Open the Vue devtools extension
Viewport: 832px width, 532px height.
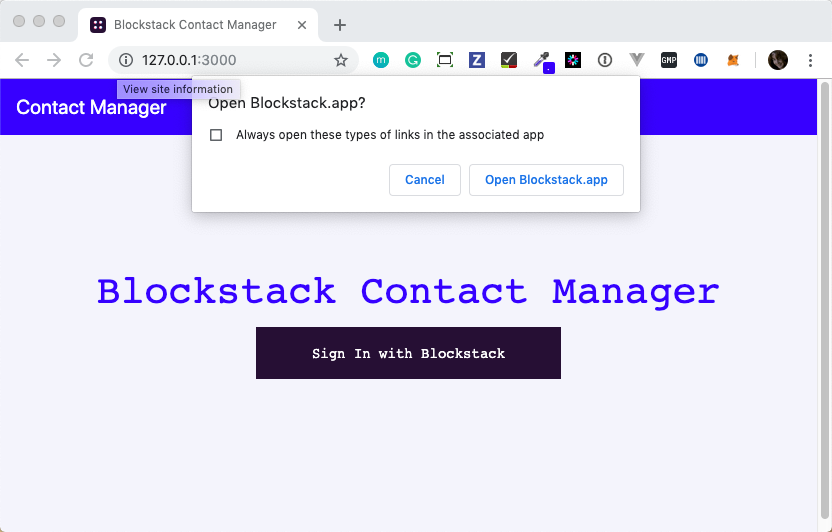pos(637,60)
